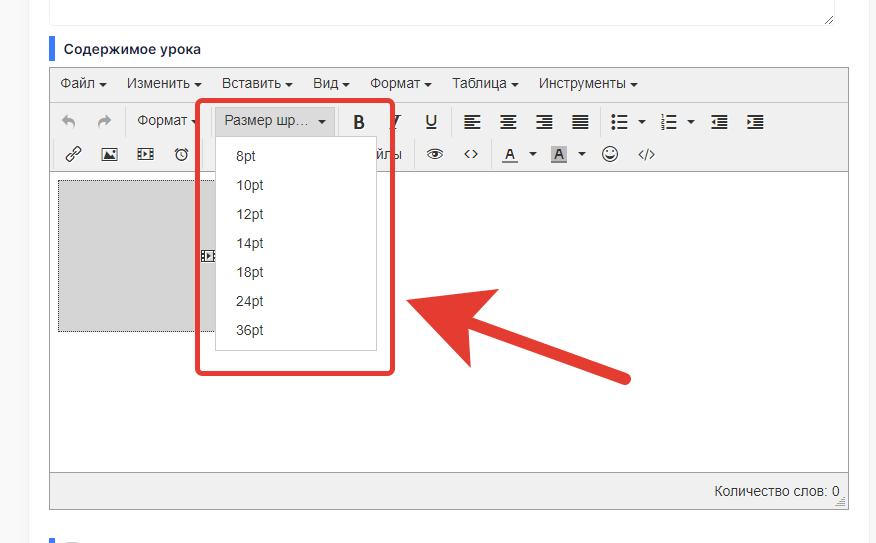Apply text color with the A button
Viewport: 876px width, 543px height.
click(x=510, y=154)
